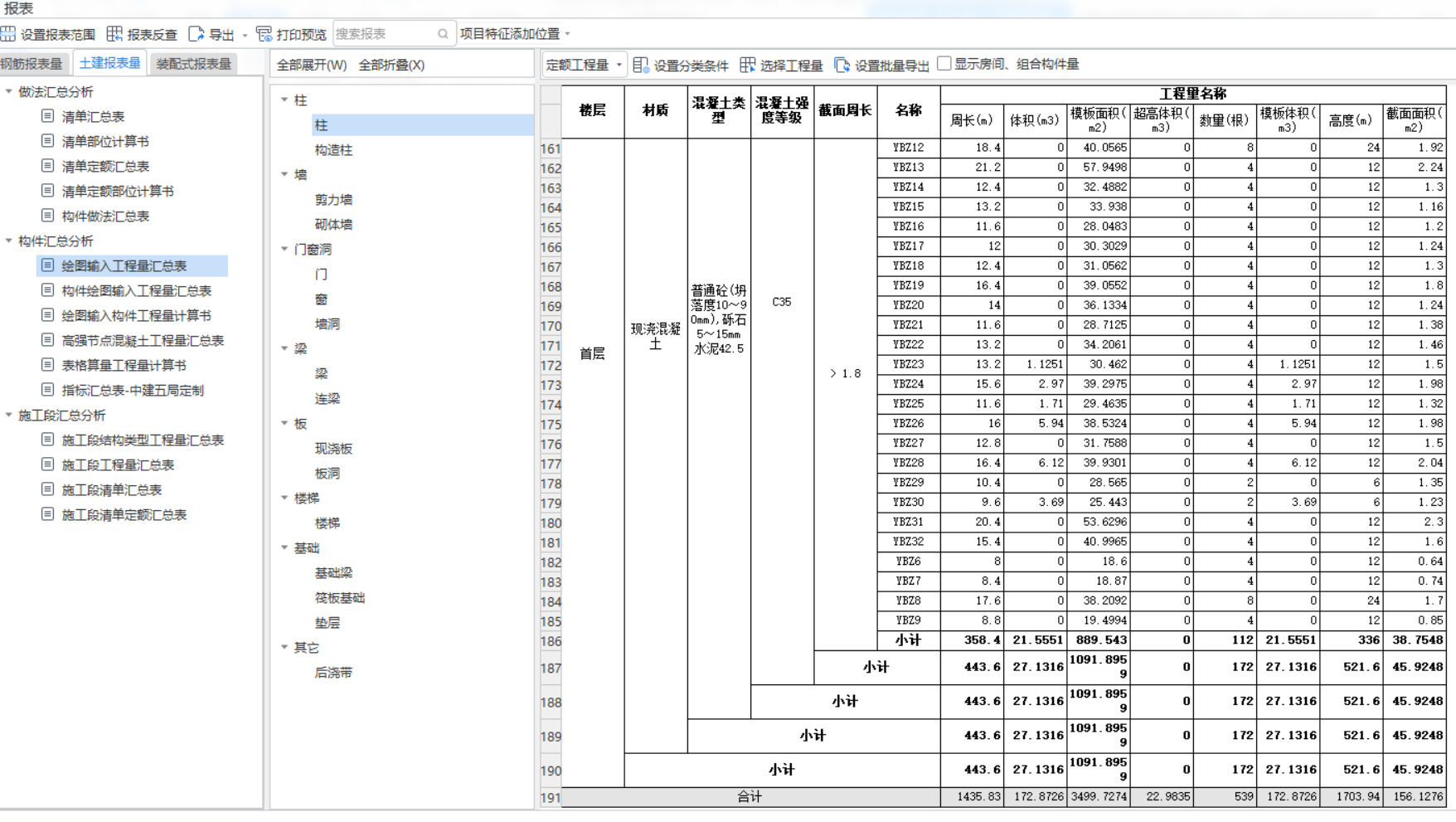Click document icon beside 施工段结构类型工程量汇总表
Screen dimensions: 1456x822
[47, 440]
